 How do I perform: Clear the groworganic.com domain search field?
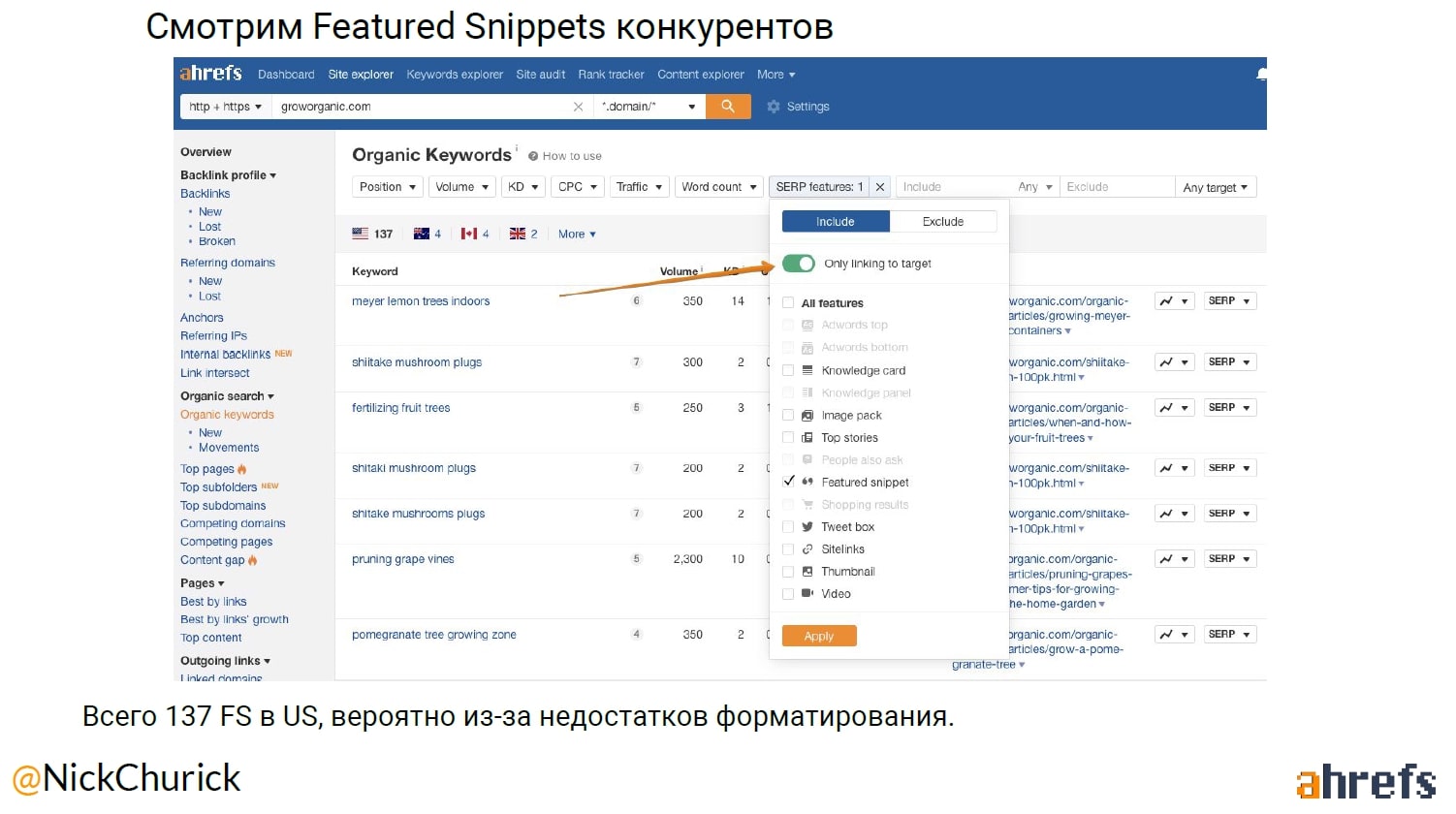pyautogui.click(x=579, y=107)
